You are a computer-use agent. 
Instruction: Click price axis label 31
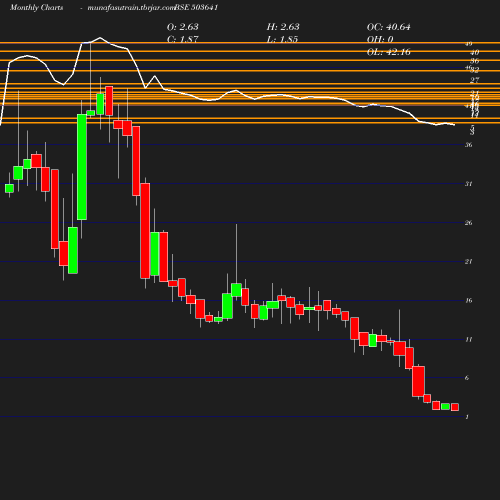point(469,184)
